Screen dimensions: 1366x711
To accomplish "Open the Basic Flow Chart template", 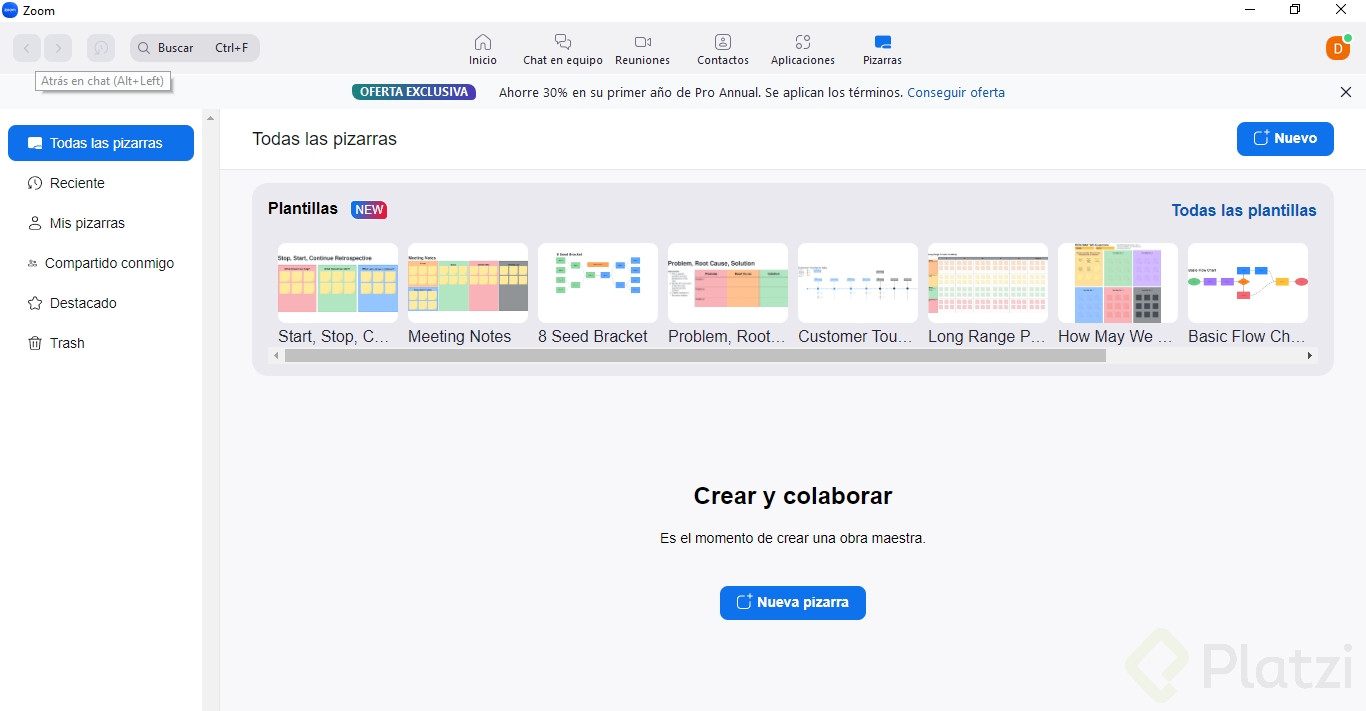I will pyautogui.click(x=1248, y=294).
